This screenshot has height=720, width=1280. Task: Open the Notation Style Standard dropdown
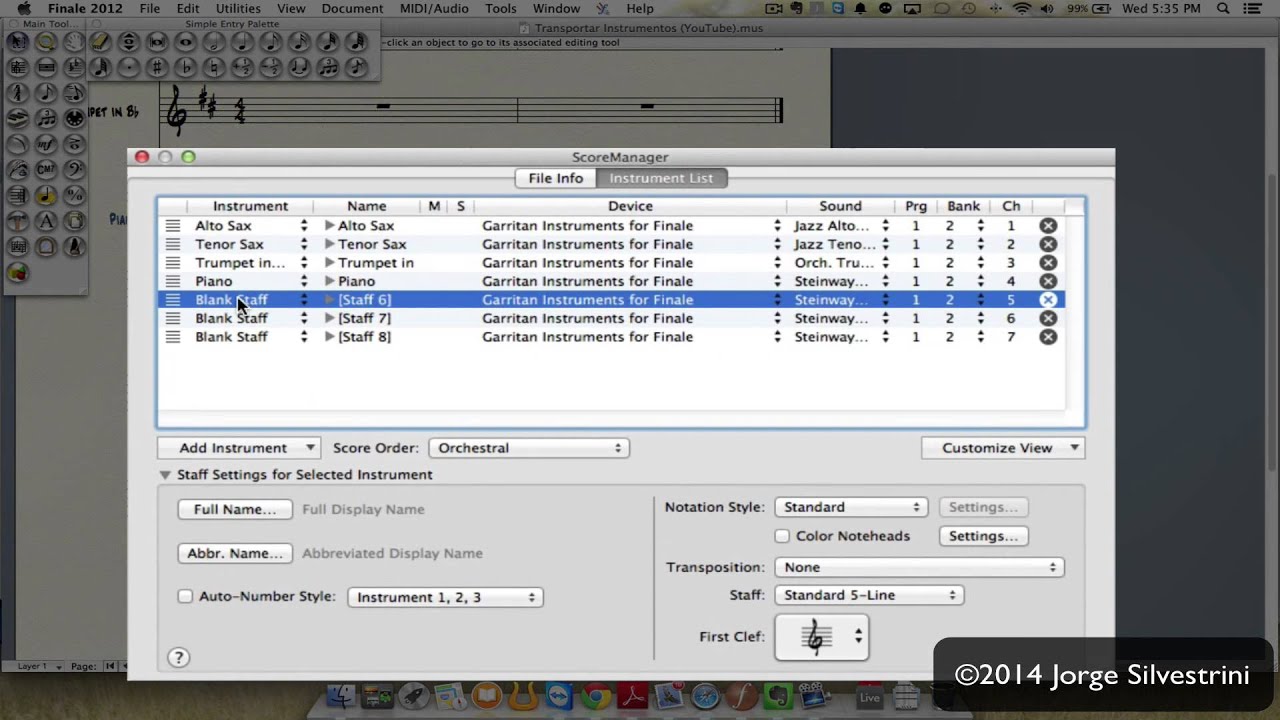(851, 507)
